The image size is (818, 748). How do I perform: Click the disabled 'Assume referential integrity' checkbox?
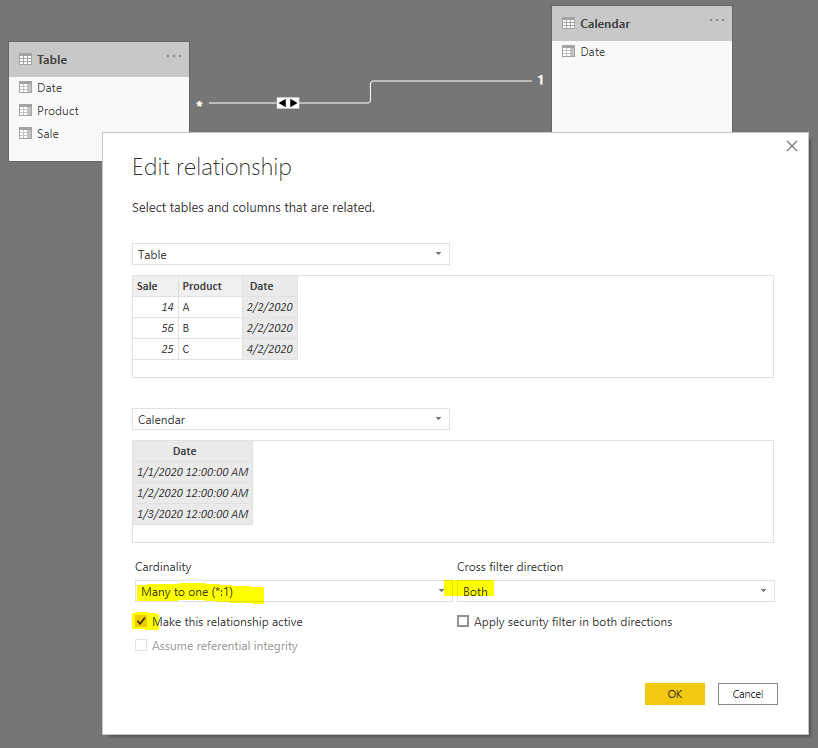click(x=141, y=645)
